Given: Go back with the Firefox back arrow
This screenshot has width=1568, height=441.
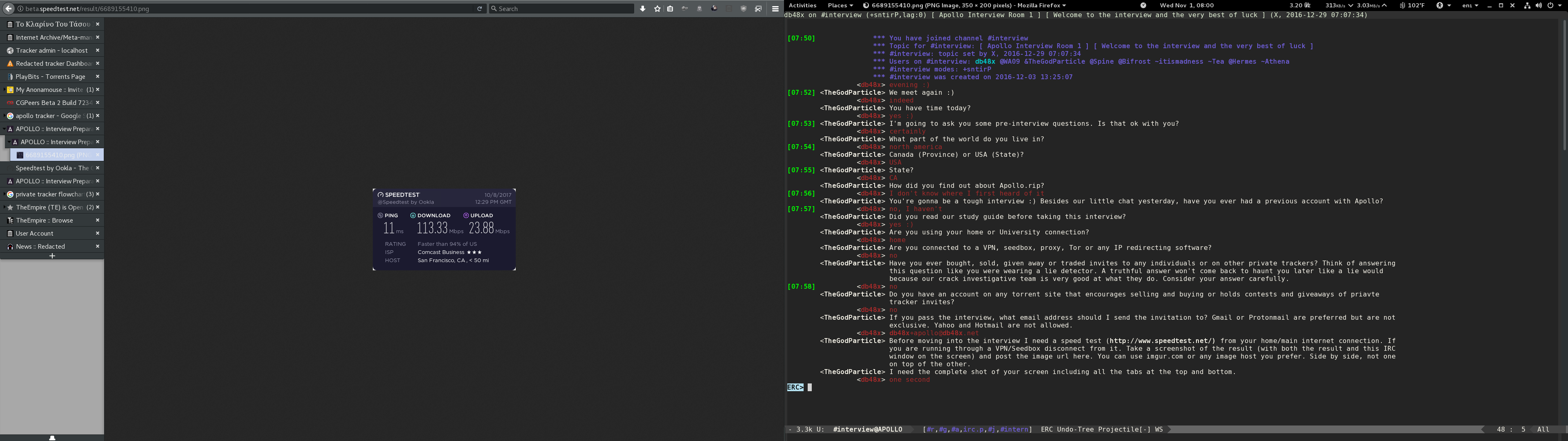Looking at the screenshot, I should click(x=9, y=9).
